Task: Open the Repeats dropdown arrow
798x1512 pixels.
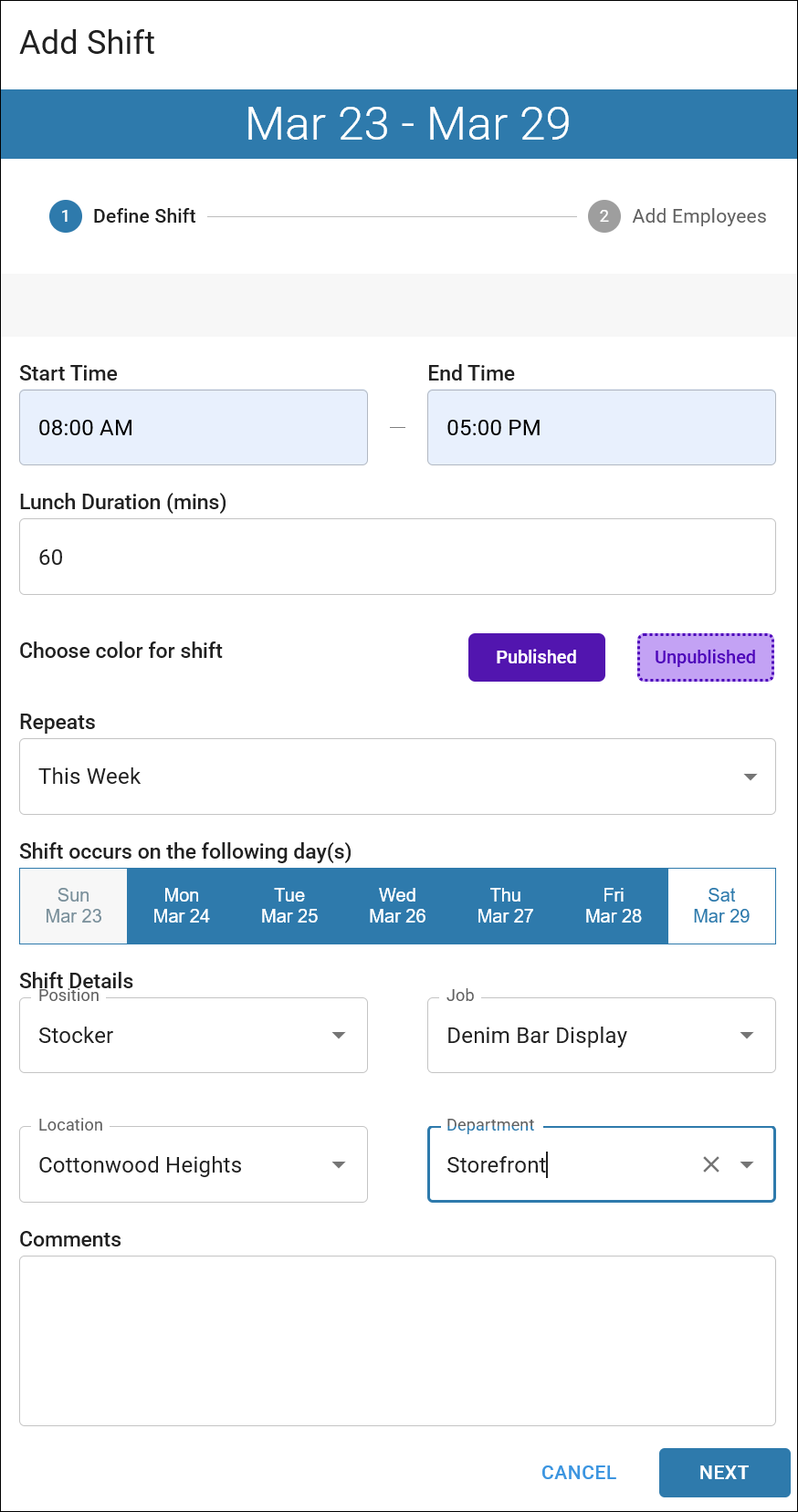Action: click(x=750, y=777)
